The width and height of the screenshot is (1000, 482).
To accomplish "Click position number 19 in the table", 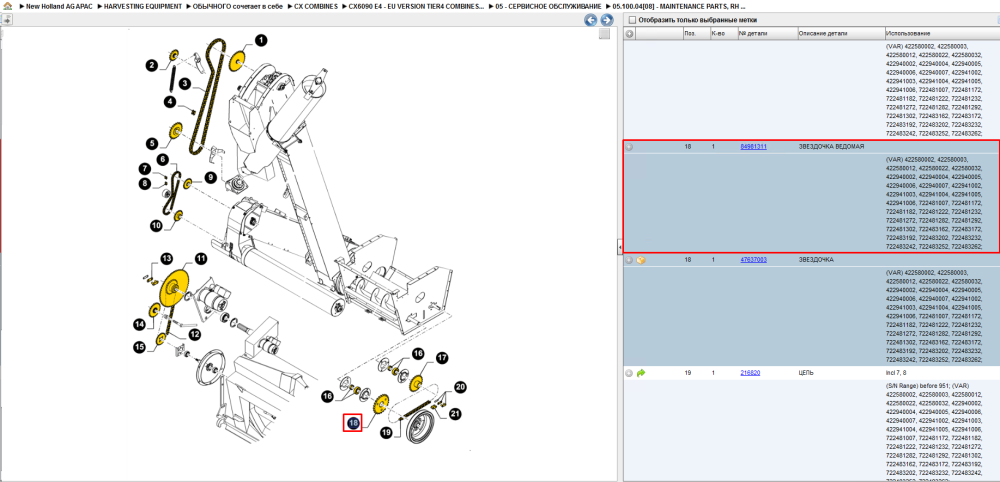I will coord(688,373).
